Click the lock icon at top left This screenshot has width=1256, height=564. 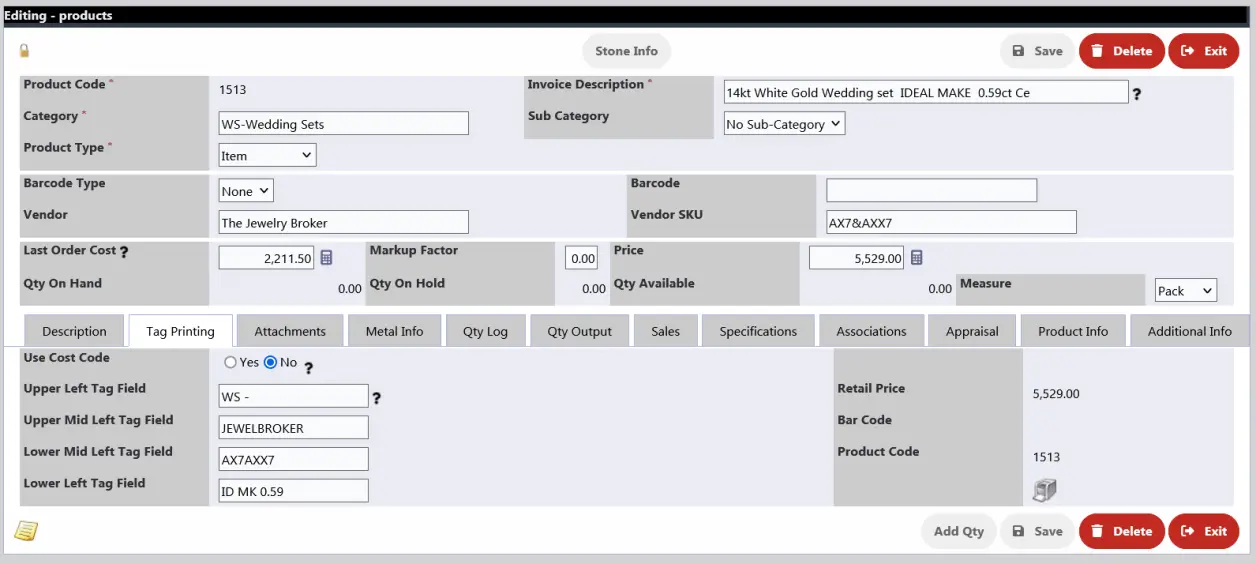pyautogui.click(x=24, y=50)
